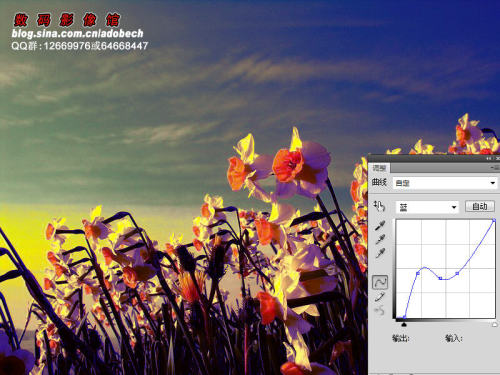The image size is (500, 375).
Task: Open the panel options menu
Action: pyautogui.click(x=495, y=168)
